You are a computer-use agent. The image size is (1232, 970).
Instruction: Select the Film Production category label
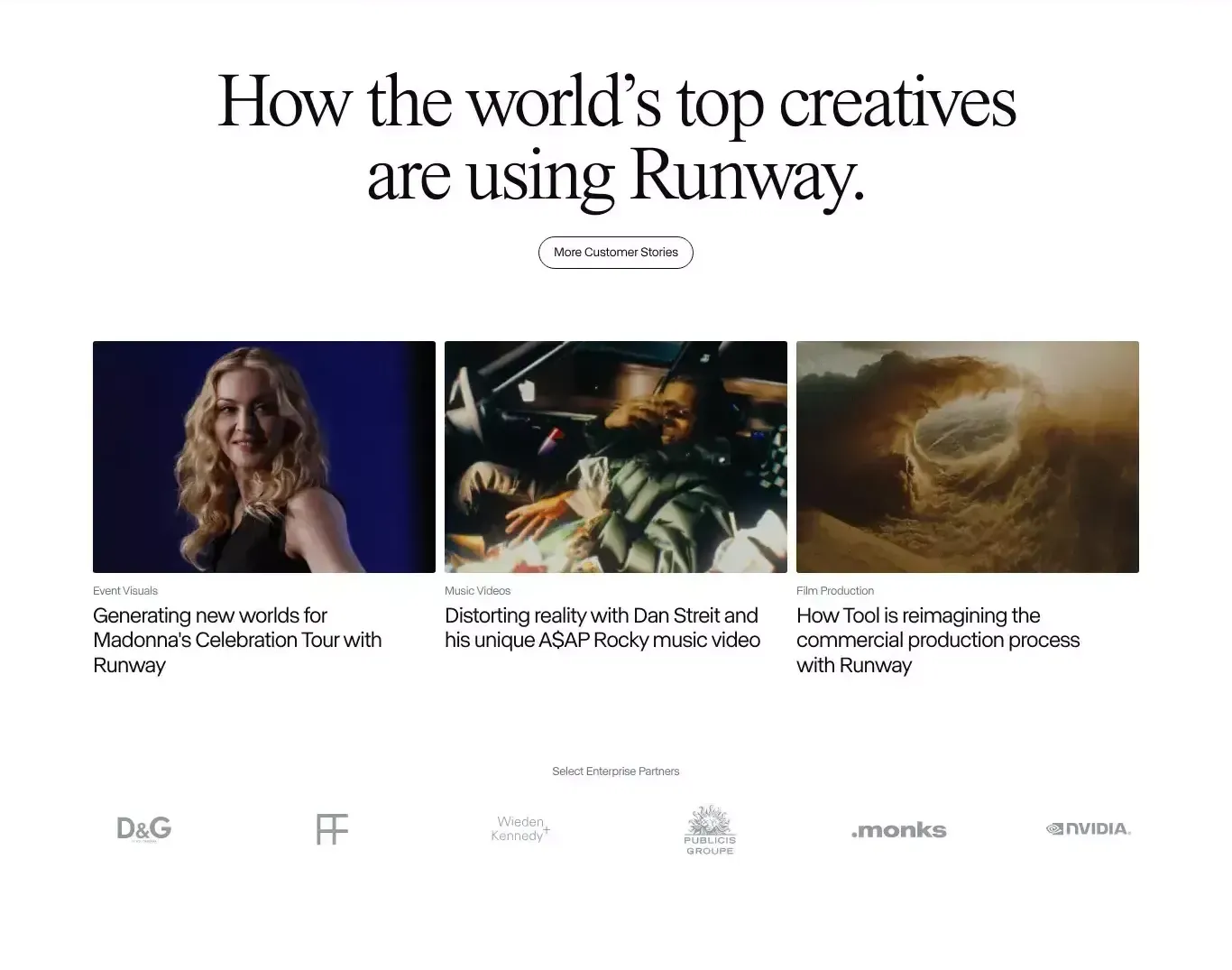click(x=835, y=591)
